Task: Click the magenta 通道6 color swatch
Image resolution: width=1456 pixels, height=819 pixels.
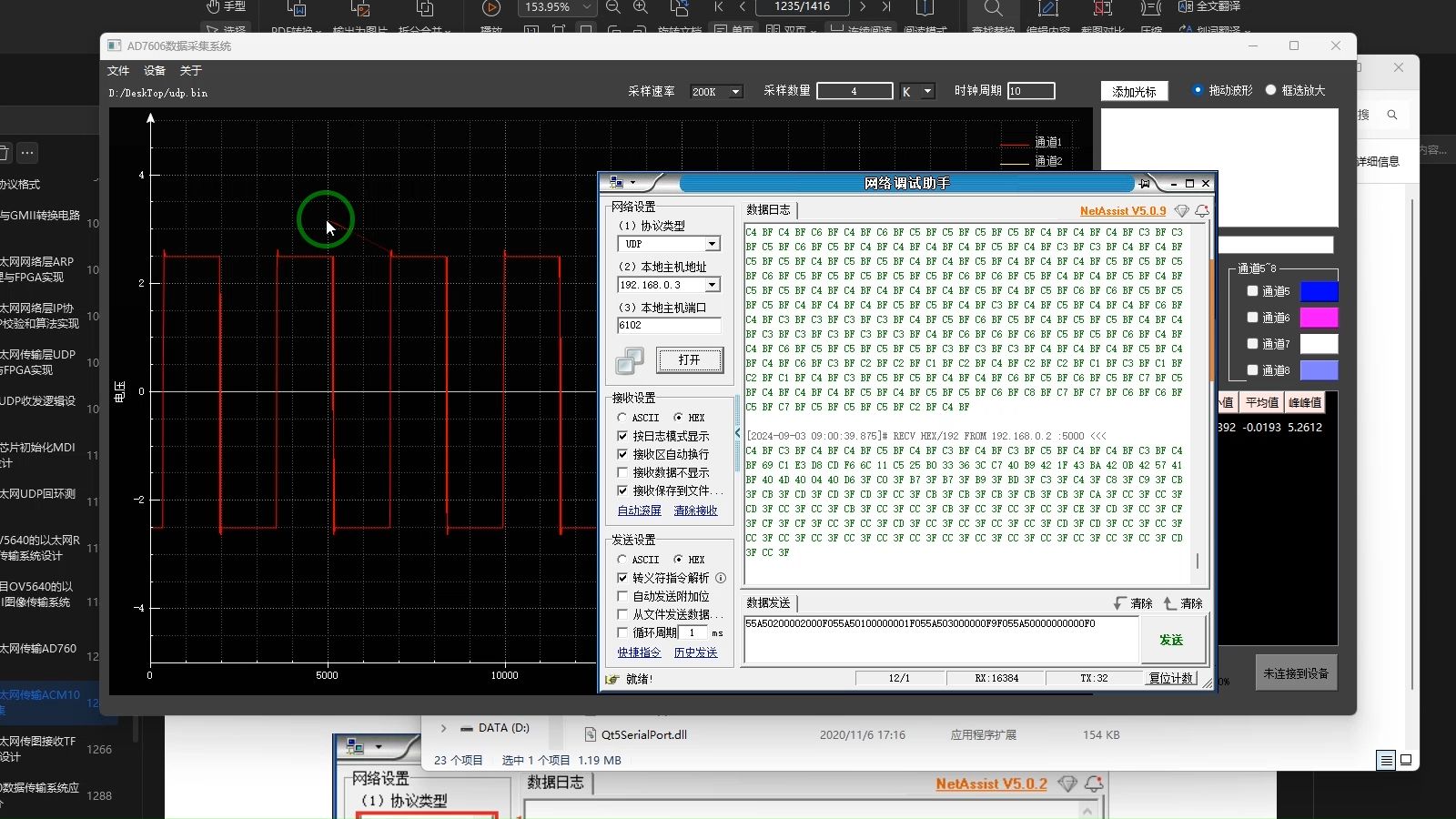Action: [x=1319, y=318]
